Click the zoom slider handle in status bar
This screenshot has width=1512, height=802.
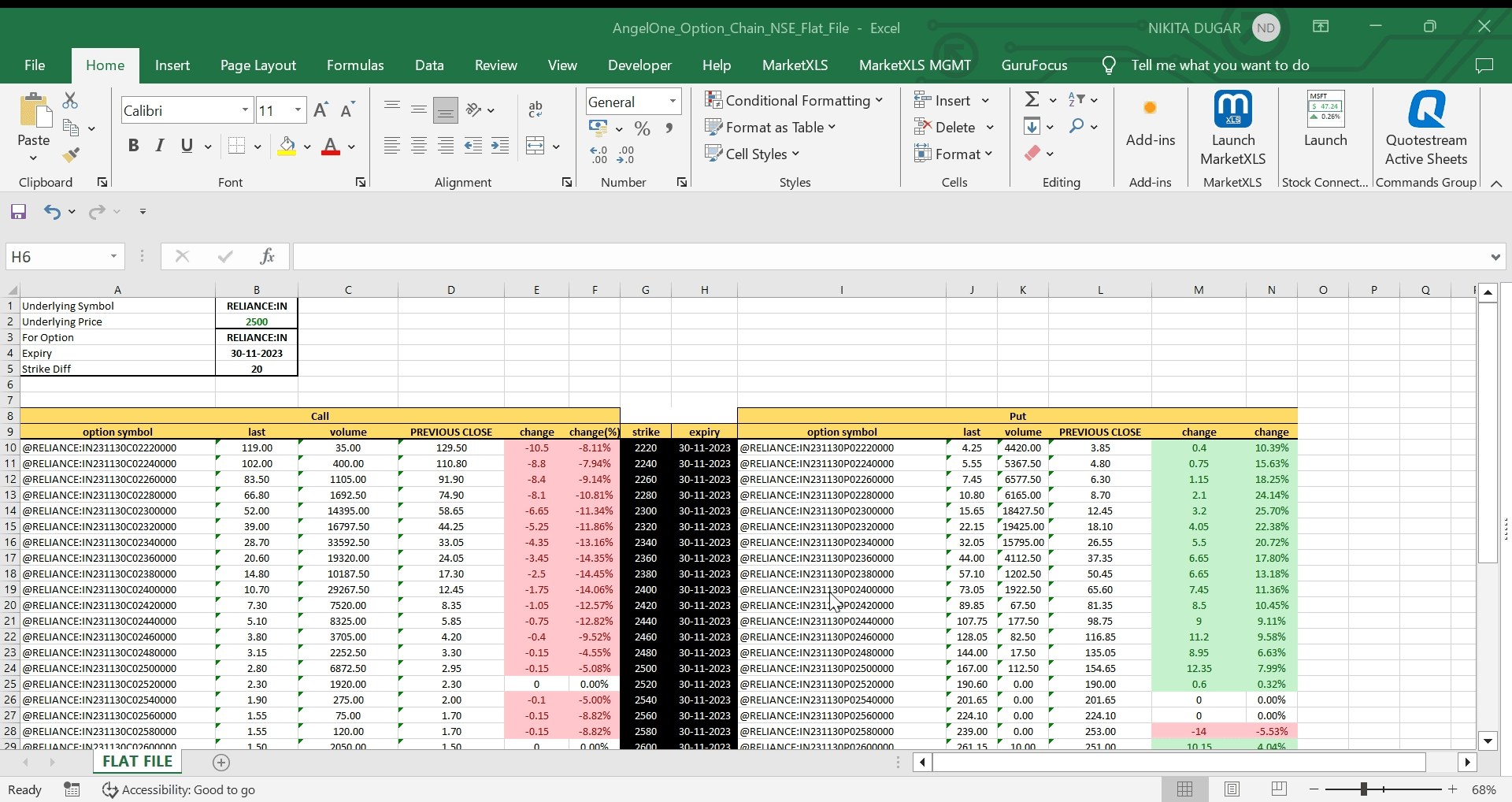(1363, 789)
